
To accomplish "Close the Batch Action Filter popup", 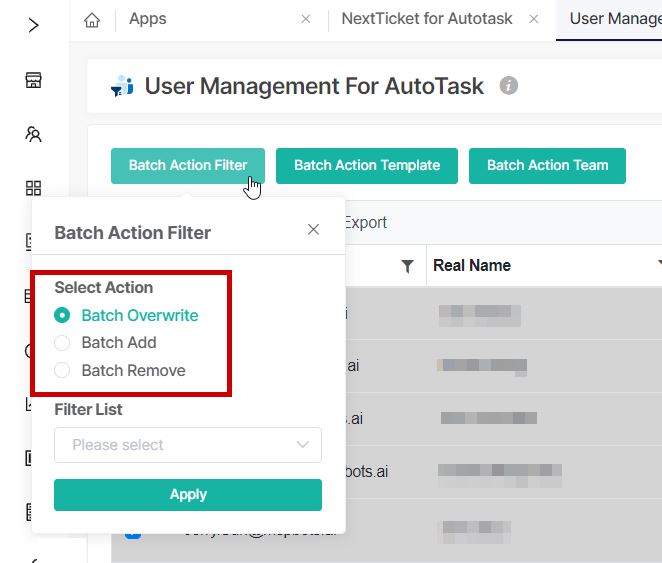I will click(313, 229).
